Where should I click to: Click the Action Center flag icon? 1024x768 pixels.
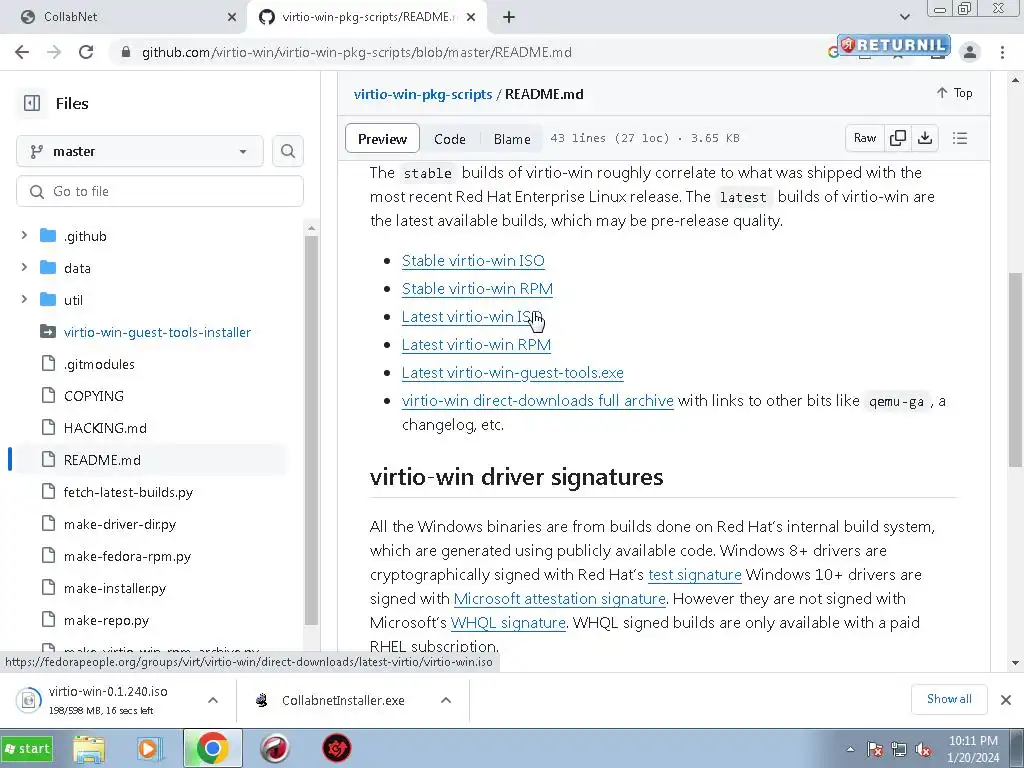point(874,749)
